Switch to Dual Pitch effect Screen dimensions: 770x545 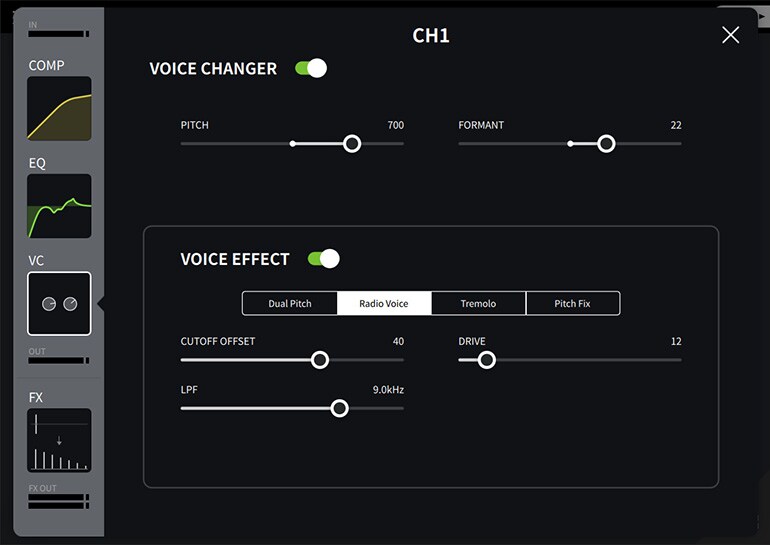pos(290,303)
